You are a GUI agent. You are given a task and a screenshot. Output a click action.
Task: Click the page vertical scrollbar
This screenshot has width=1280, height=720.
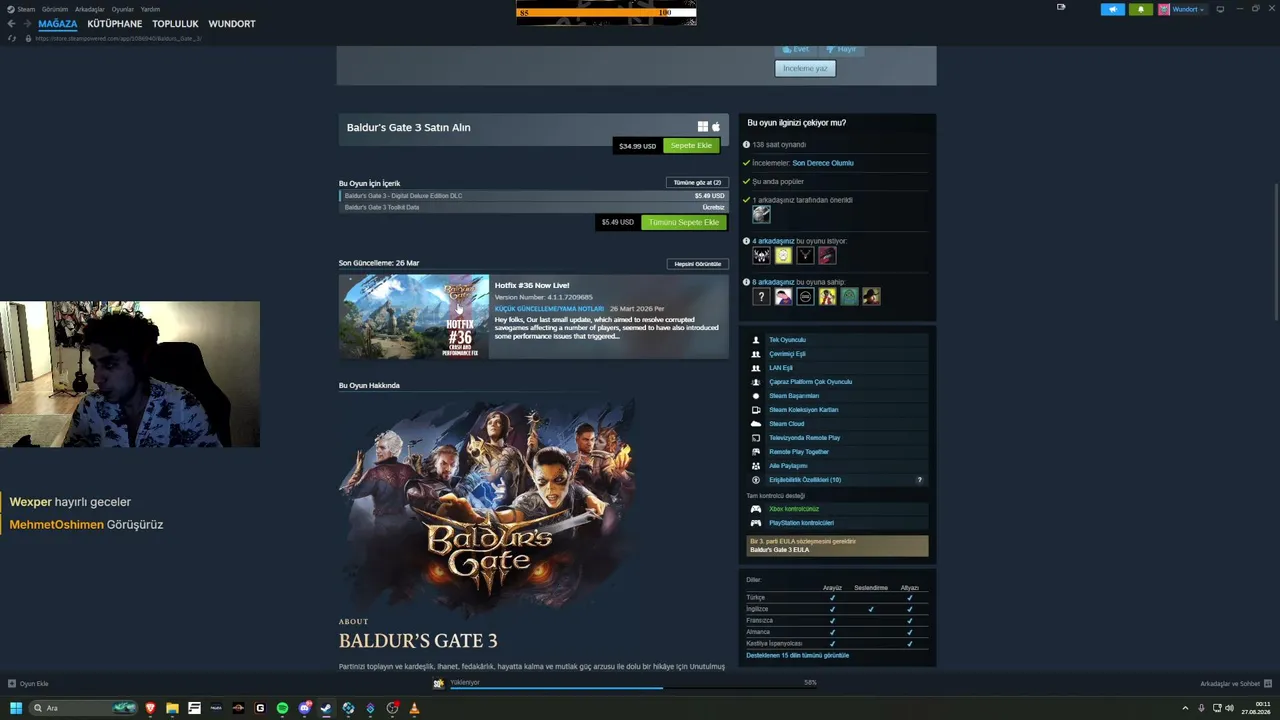click(x=1276, y=252)
